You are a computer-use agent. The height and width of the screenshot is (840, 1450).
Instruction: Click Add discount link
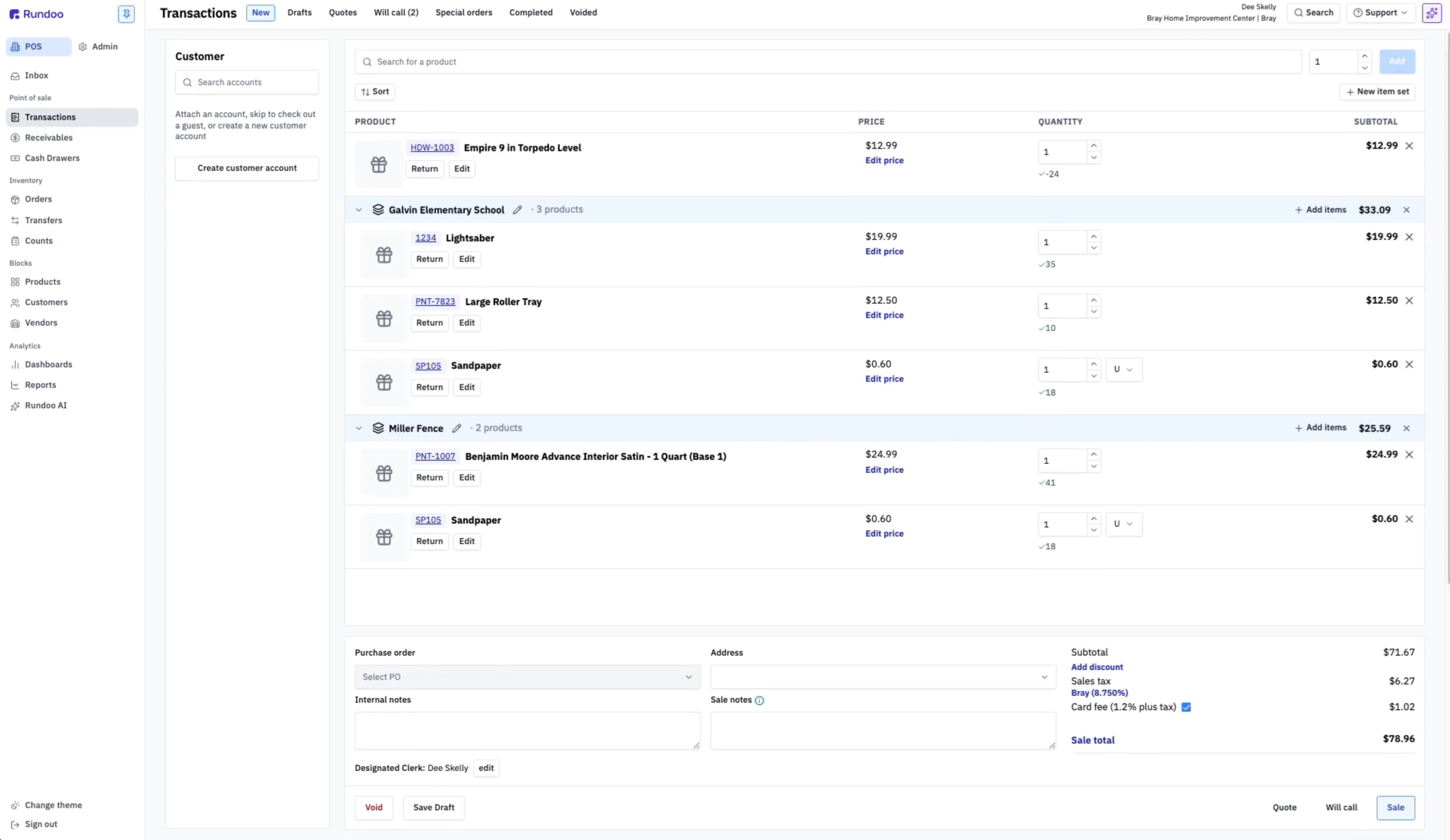(x=1097, y=667)
